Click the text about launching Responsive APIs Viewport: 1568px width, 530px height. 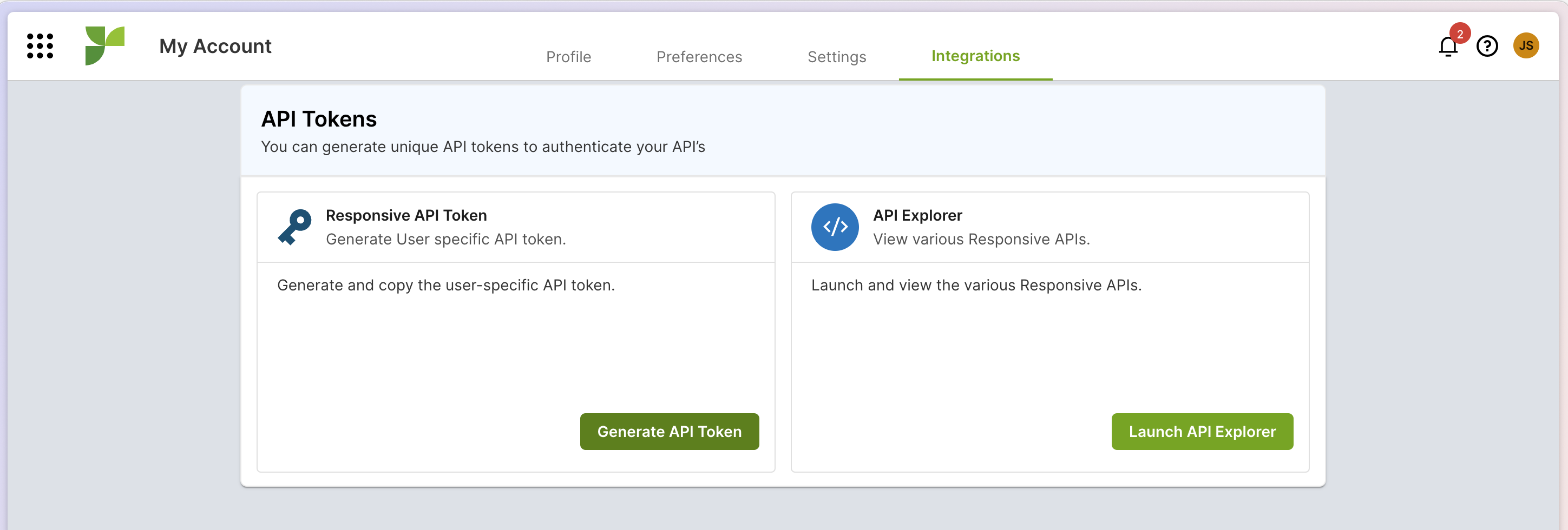(976, 285)
